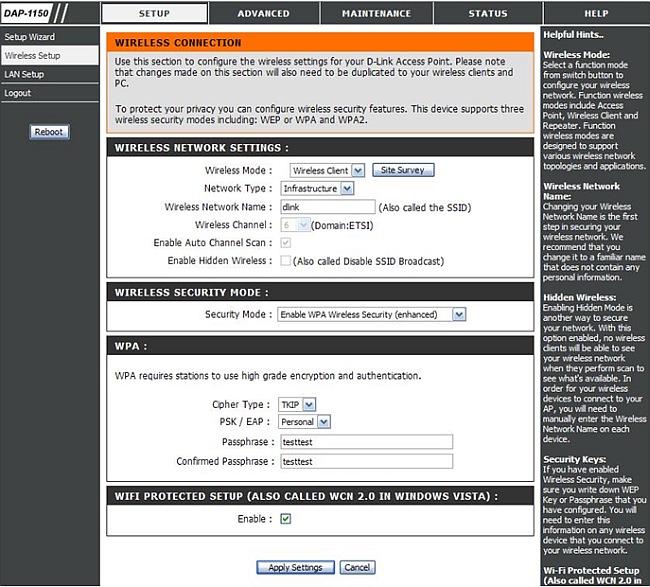Click the Site Survey button
Screen dimensions: 650x587
(403, 170)
